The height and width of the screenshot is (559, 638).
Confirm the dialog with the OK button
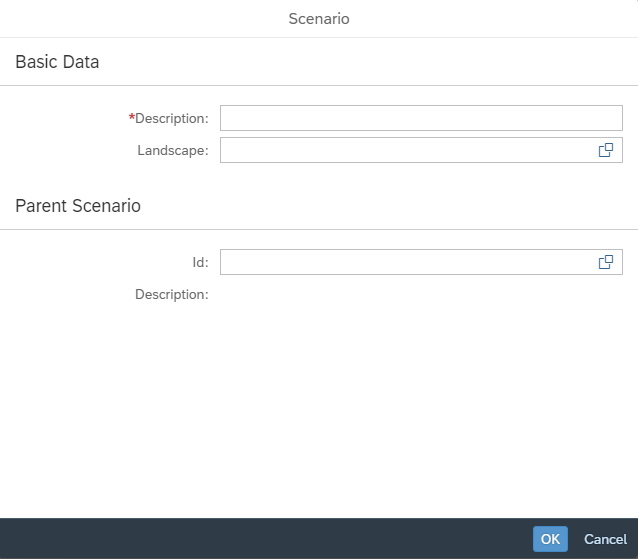550,539
